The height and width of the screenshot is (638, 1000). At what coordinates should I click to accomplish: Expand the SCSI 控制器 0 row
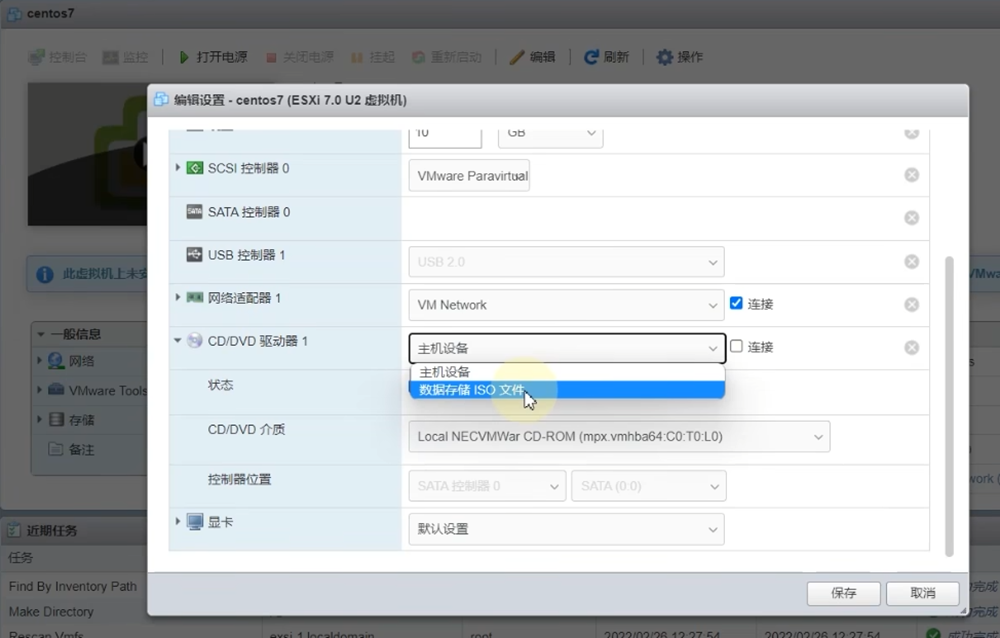click(178, 168)
